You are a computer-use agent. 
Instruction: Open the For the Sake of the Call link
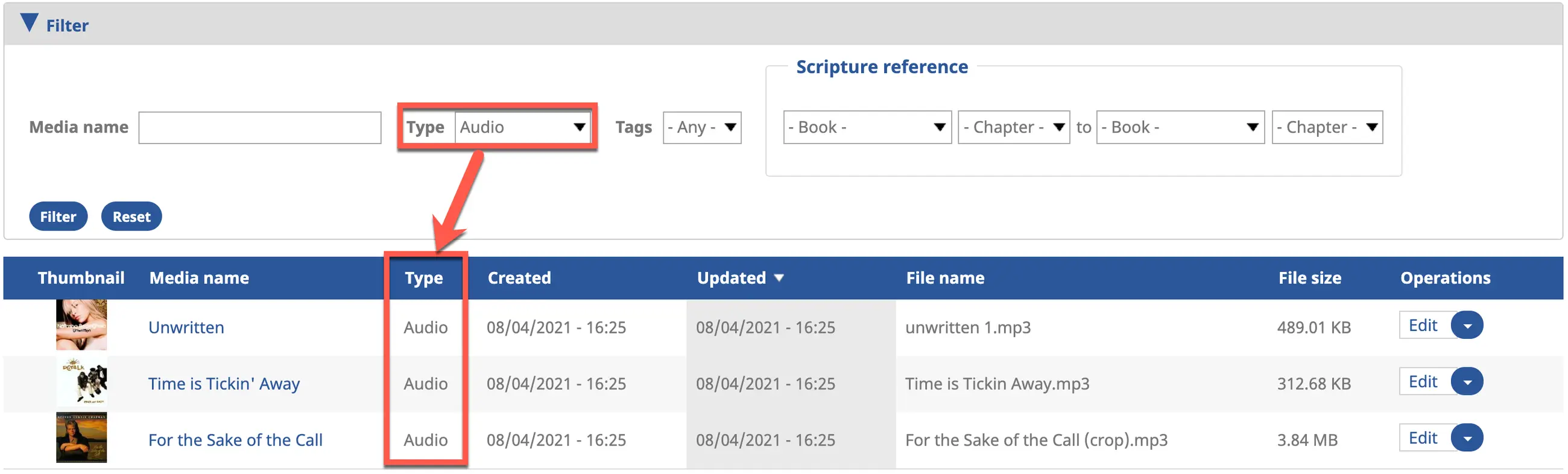pos(235,441)
